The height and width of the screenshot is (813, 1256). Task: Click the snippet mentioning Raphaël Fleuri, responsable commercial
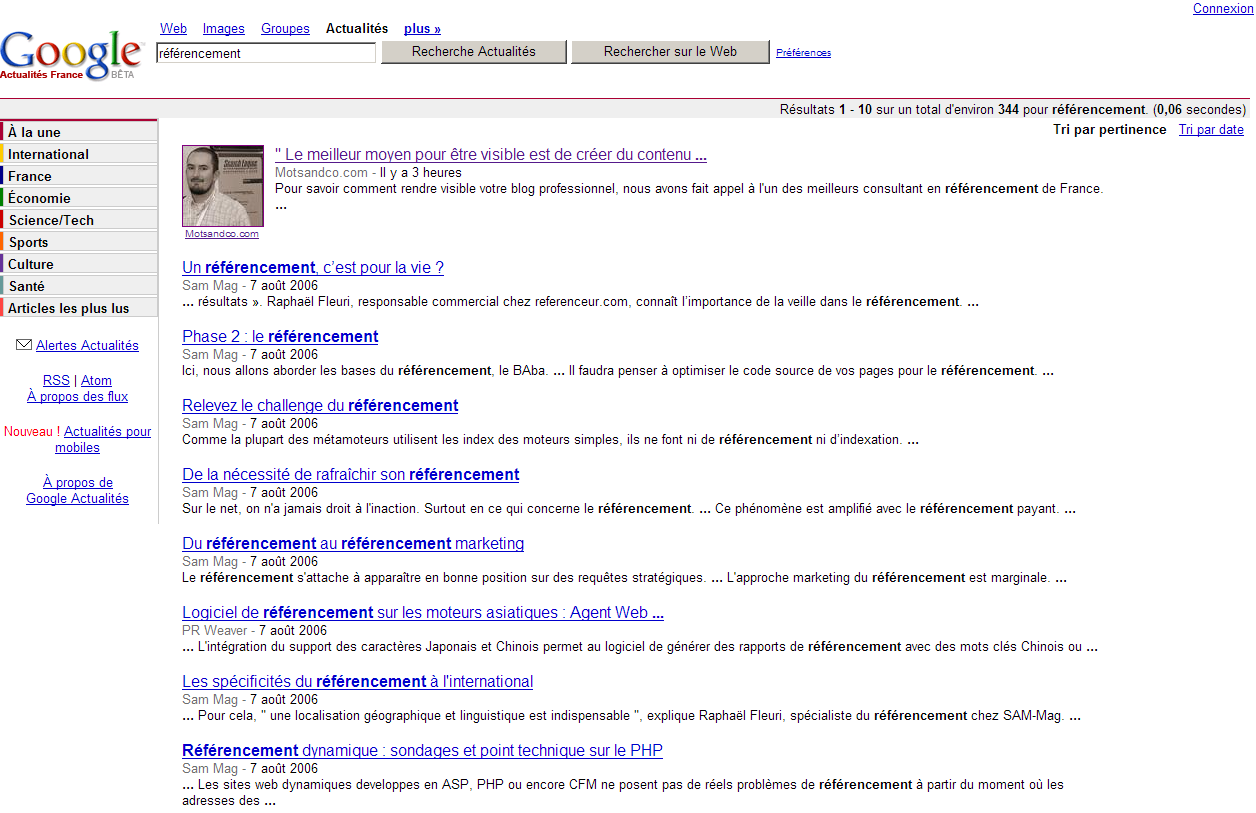[580, 302]
